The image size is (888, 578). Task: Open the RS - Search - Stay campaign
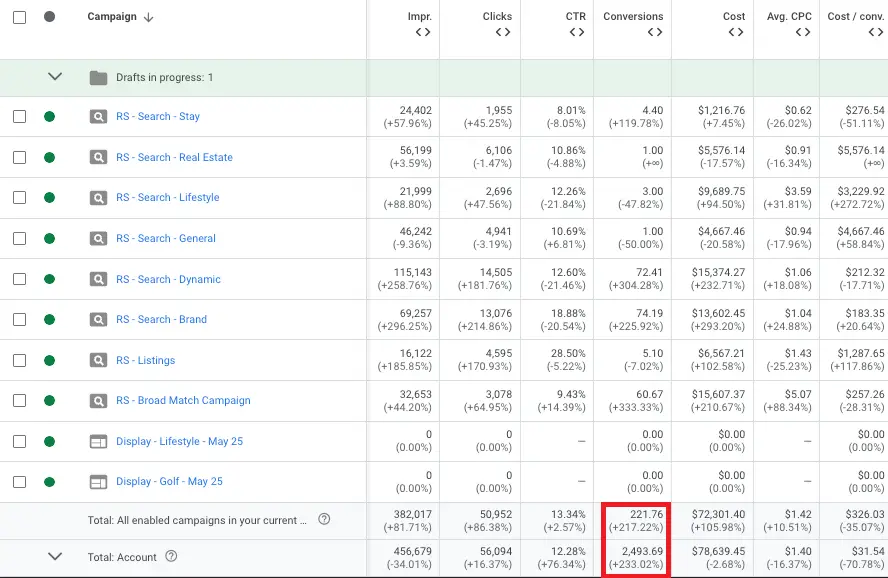pos(158,117)
